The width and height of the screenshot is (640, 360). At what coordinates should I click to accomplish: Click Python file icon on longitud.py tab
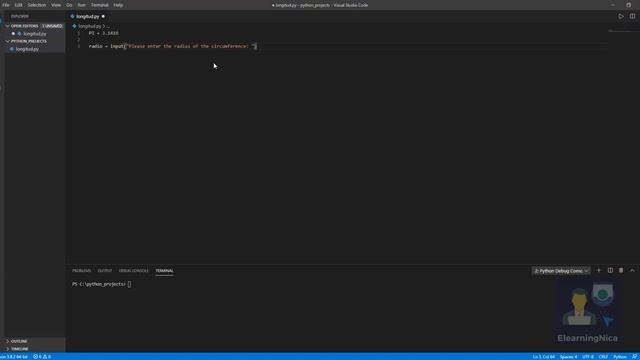72,17
